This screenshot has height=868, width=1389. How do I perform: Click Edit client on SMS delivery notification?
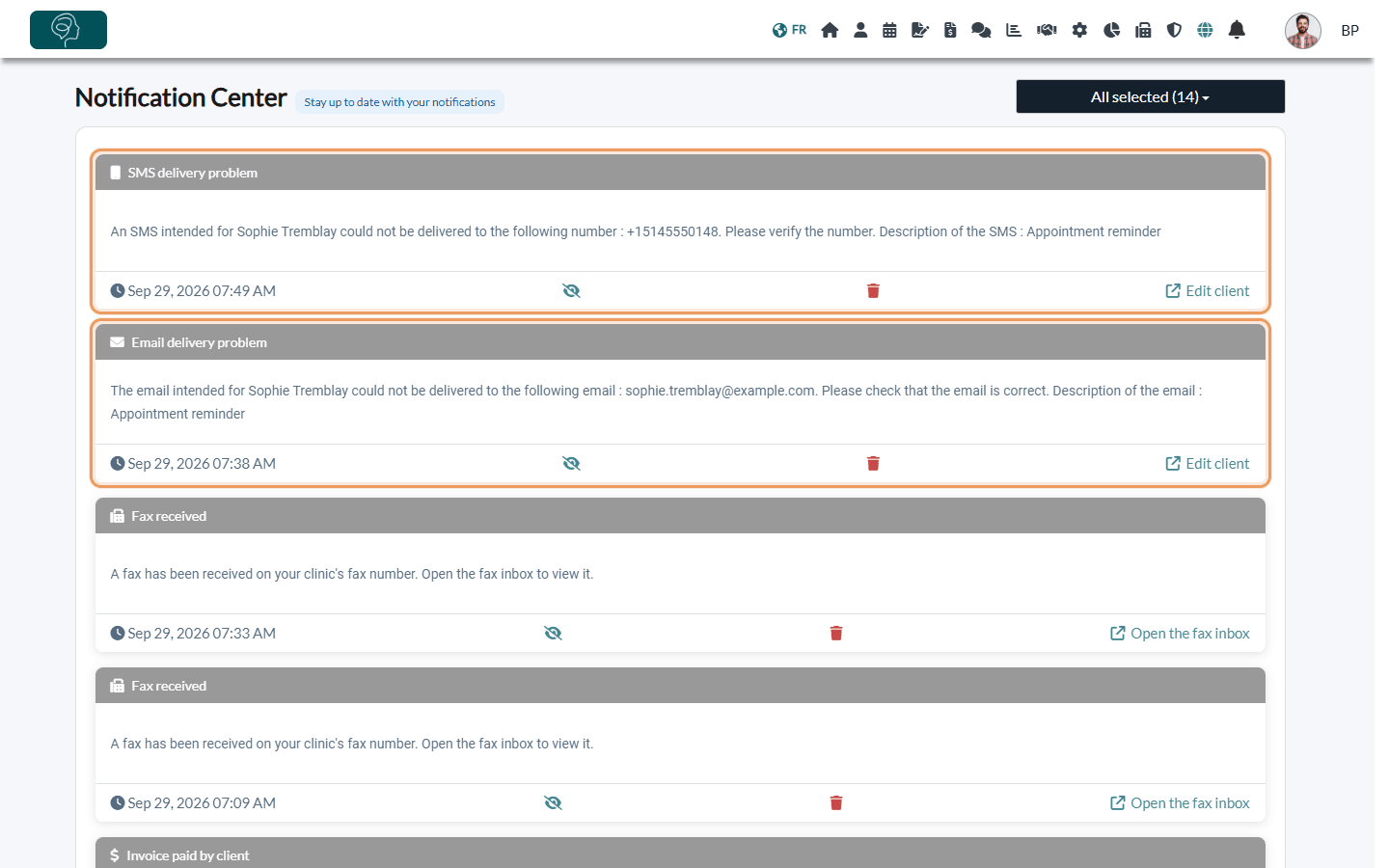tap(1207, 291)
